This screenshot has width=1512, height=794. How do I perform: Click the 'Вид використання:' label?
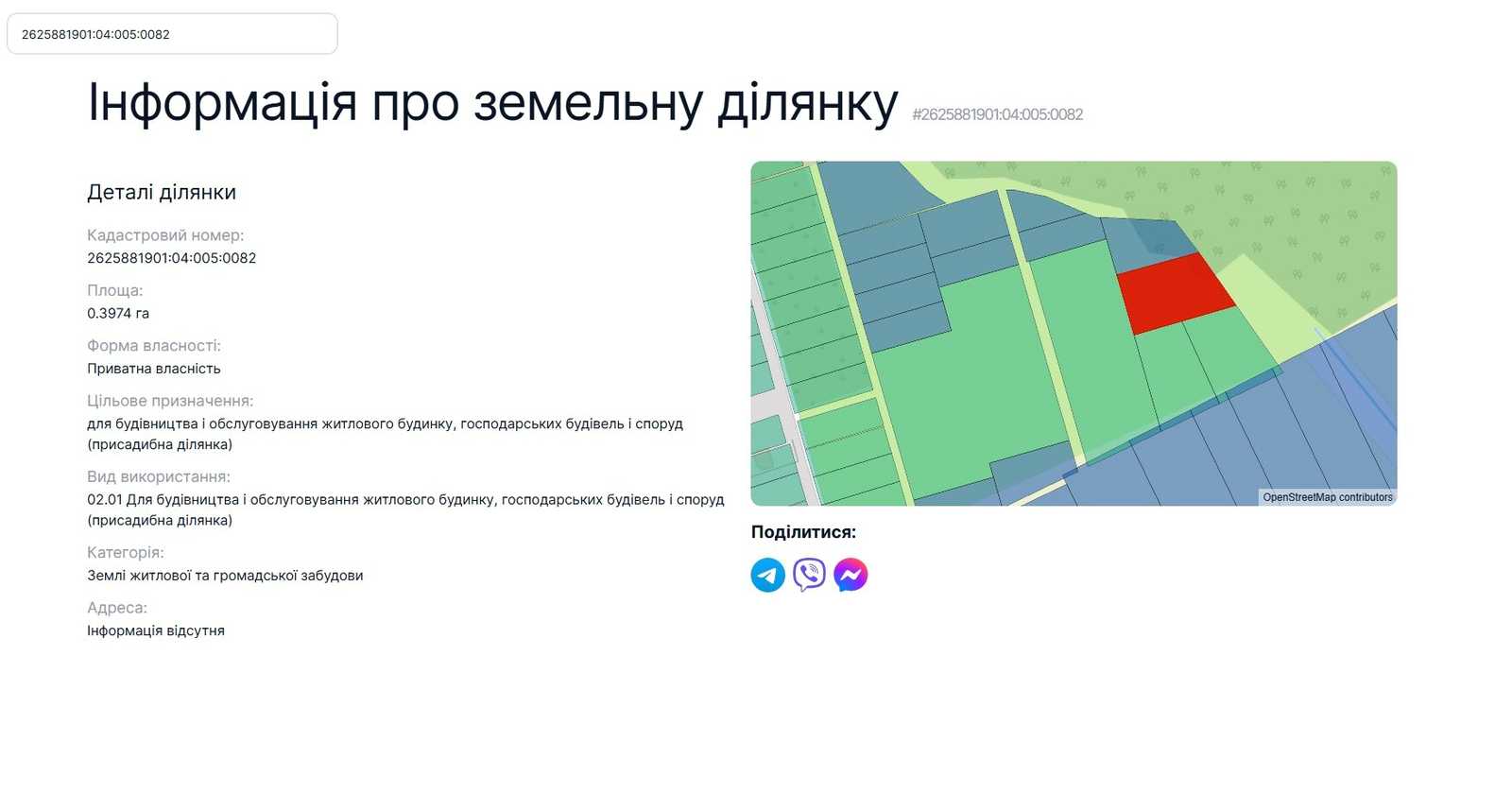pos(159,476)
